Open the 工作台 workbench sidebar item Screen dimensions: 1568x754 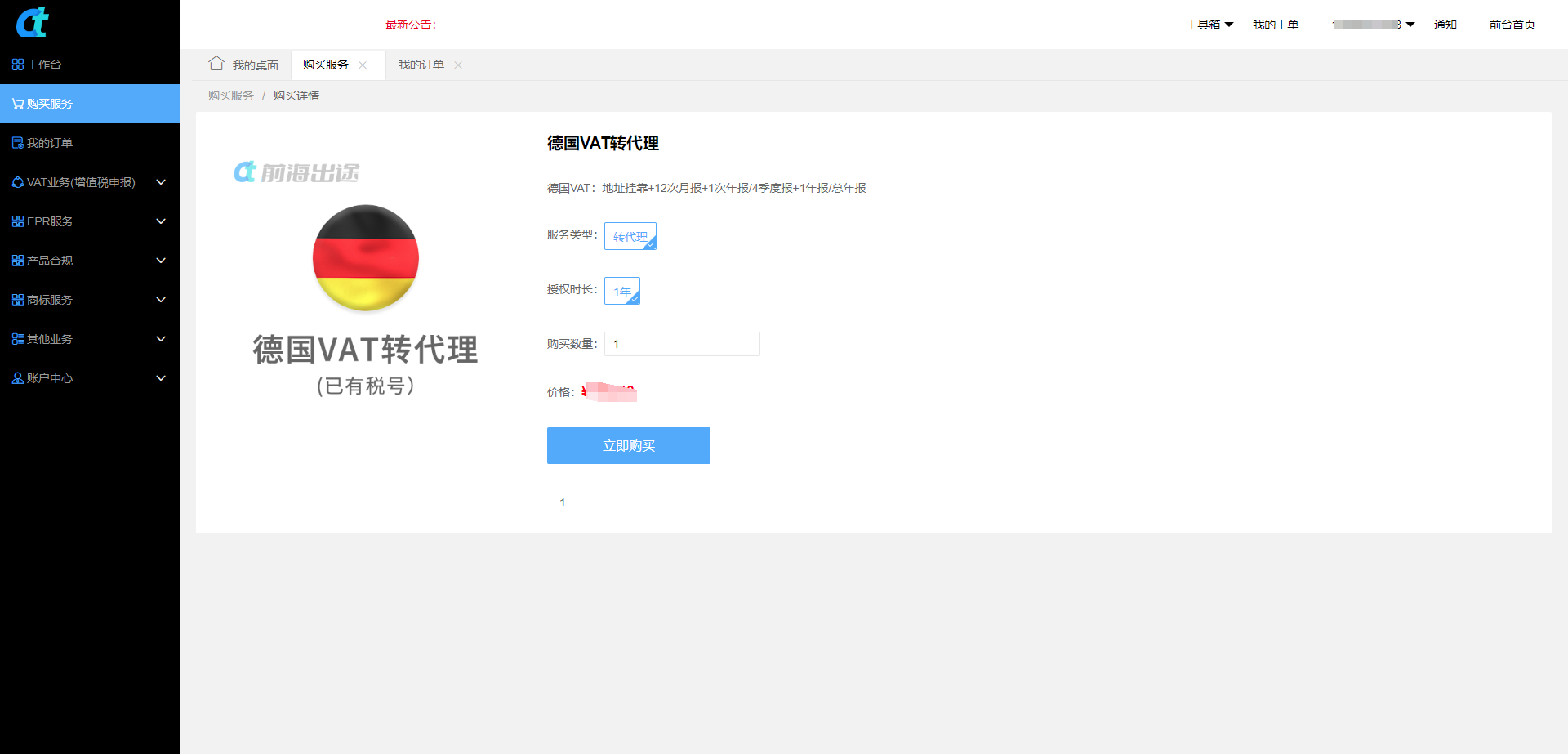[x=44, y=65]
